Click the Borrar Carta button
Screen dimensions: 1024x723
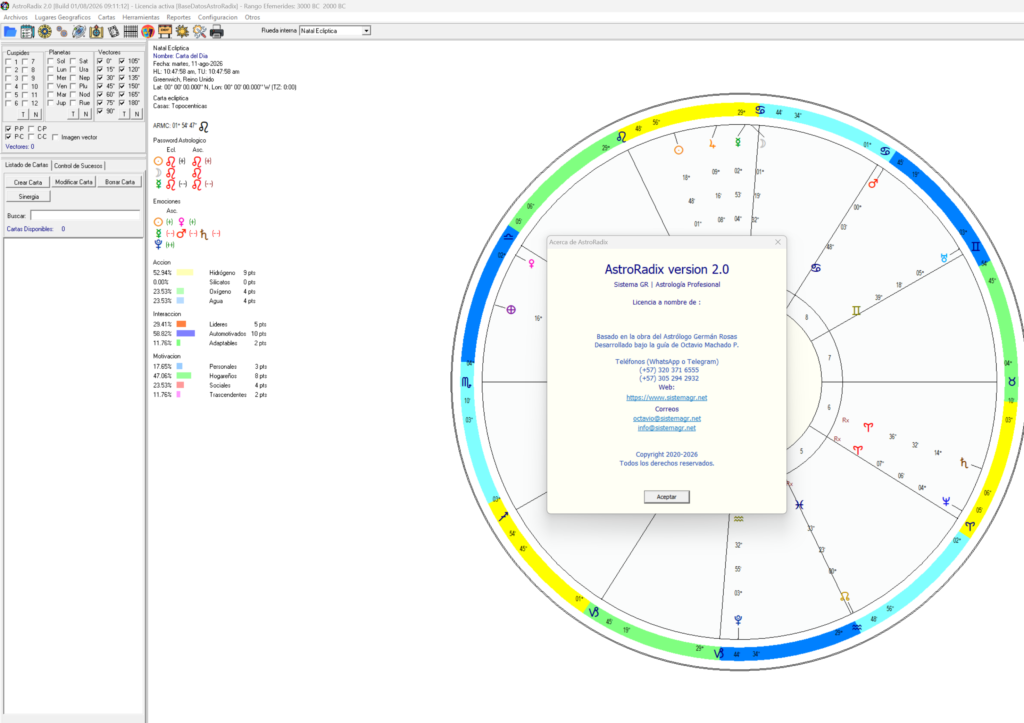point(120,182)
